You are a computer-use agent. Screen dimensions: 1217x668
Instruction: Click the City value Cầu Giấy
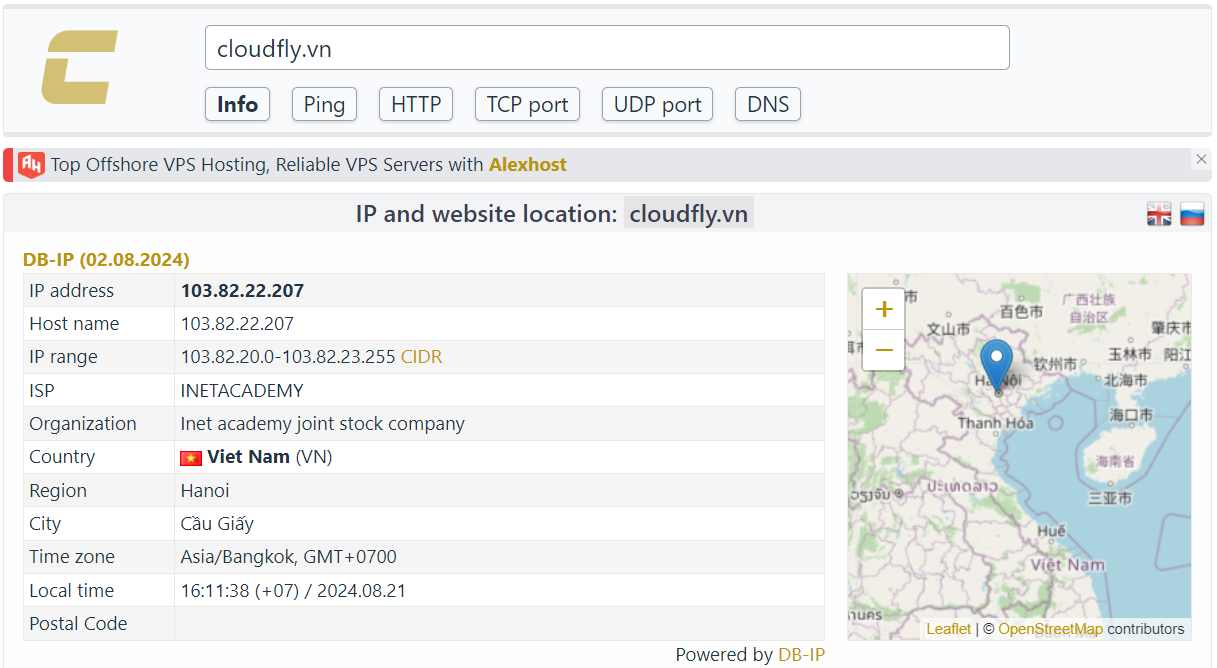pos(217,524)
